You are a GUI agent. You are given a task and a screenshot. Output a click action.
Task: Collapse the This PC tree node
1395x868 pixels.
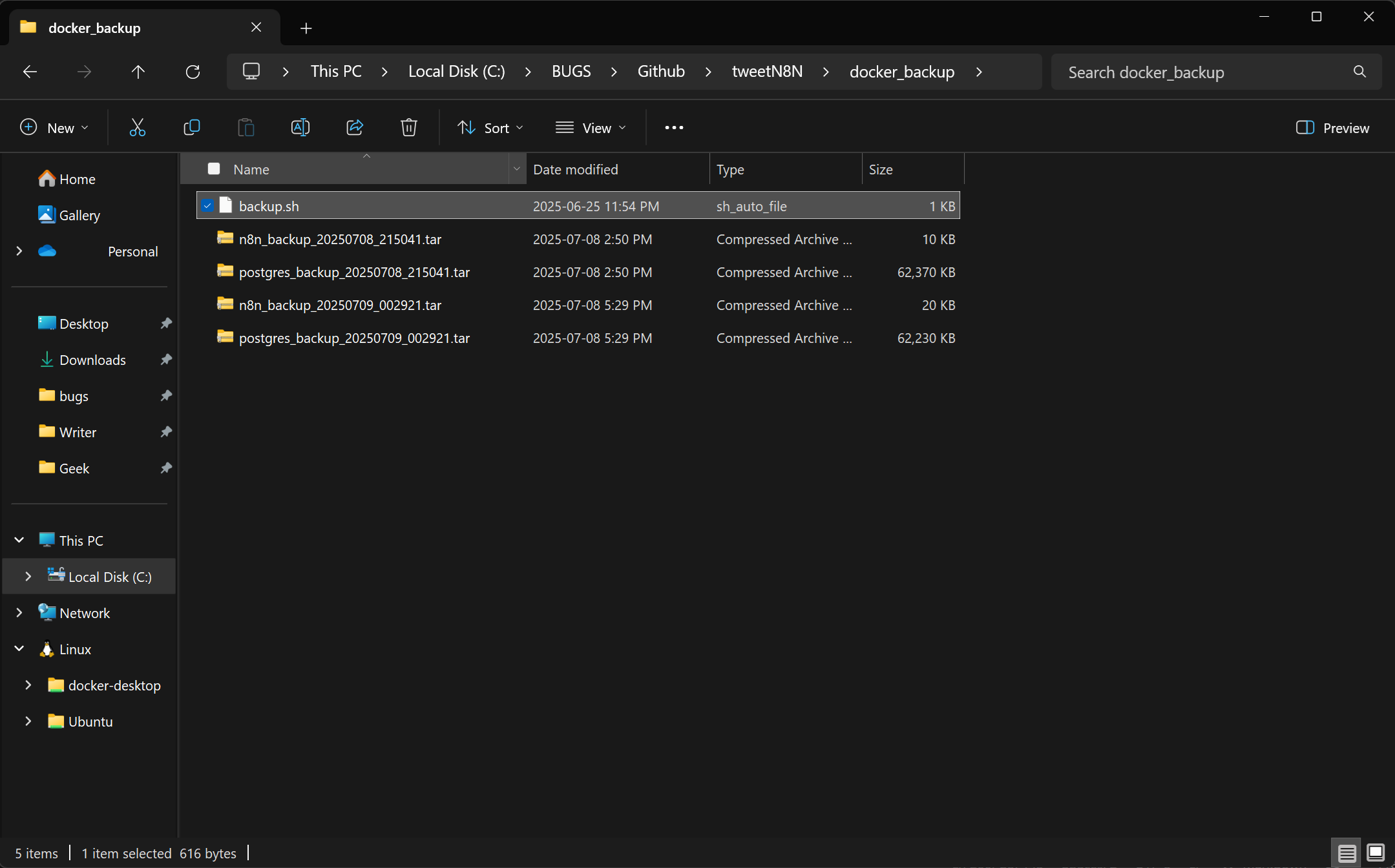[19, 540]
